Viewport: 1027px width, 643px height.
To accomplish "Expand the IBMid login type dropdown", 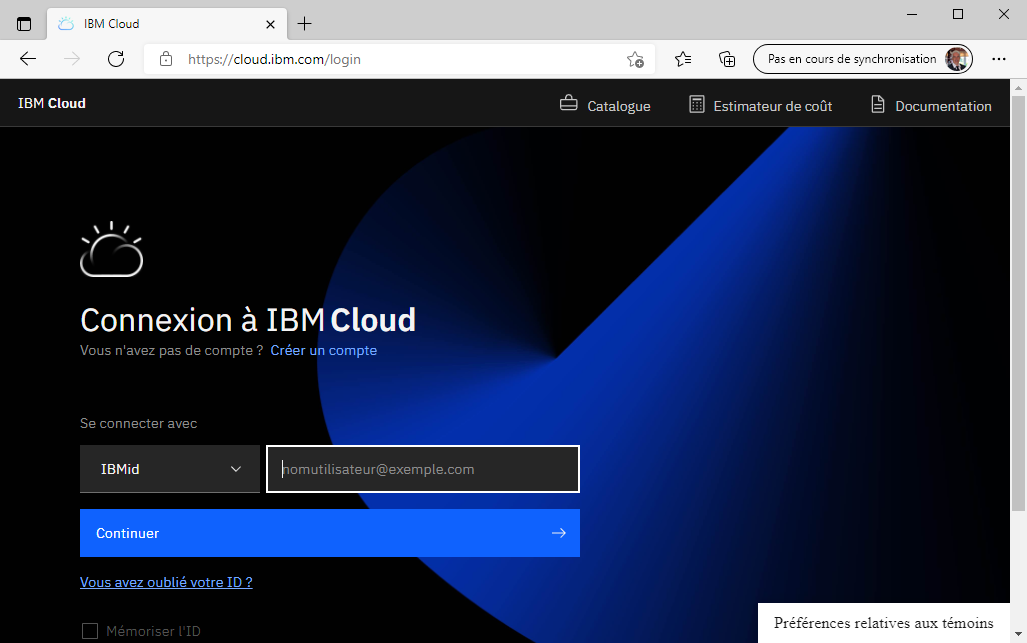I will point(170,469).
